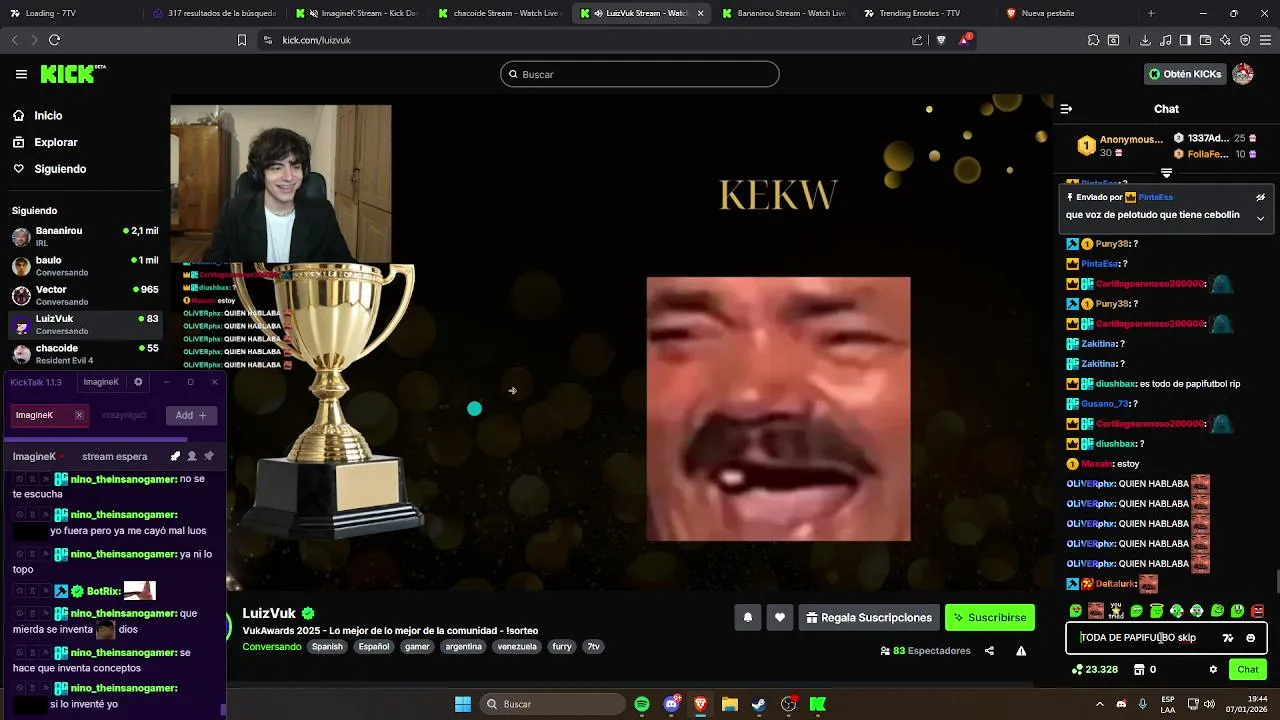Open Steam from the taskbar

point(759,704)
